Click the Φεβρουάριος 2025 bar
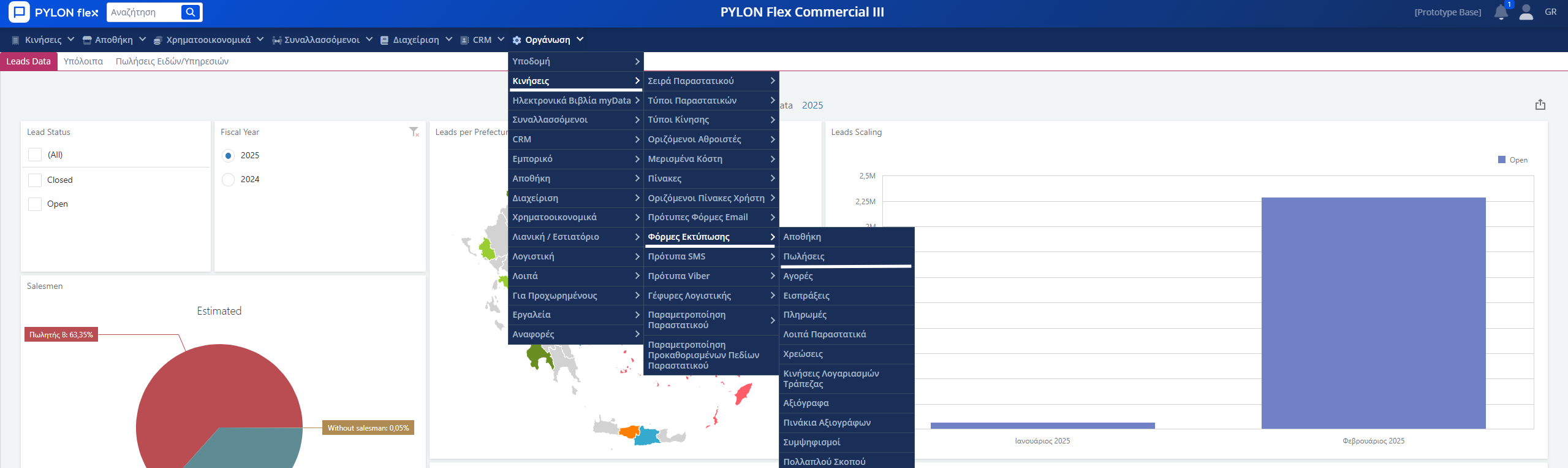Viewport: 1568px width, 468px height. point(1373,313)
